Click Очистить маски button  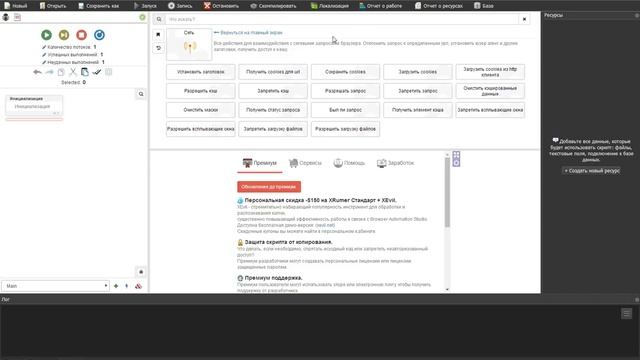click(x=200, y=110)
